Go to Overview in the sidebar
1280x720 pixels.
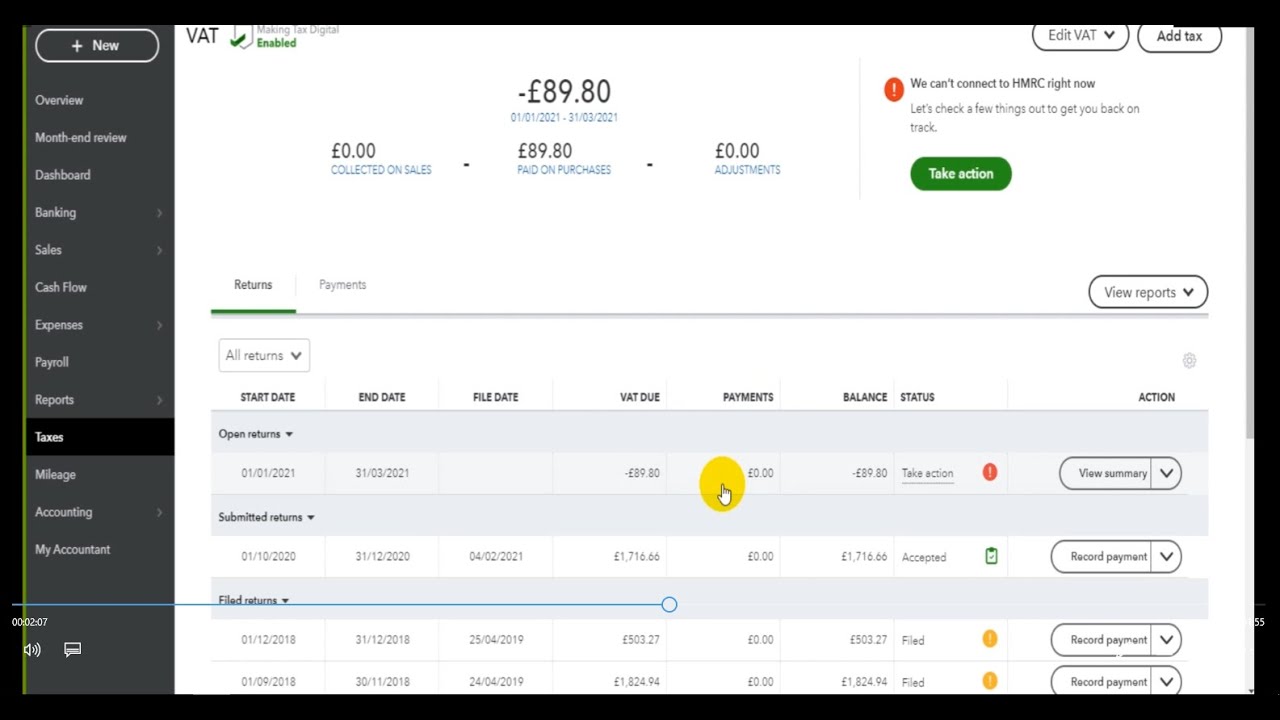[59, 100]
